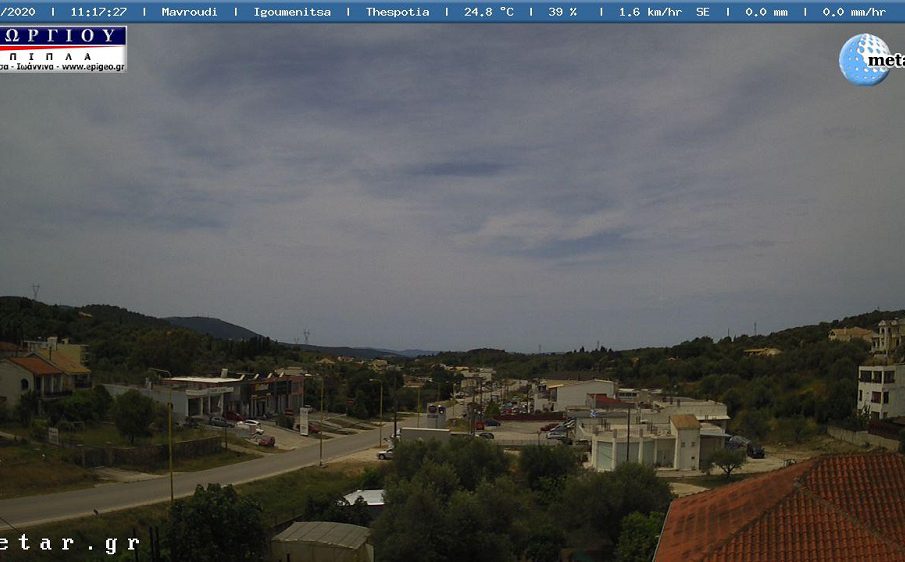Image resolution: width=905 pixels, height=562 pixels.
Task: Click the small shed with grey roof
Action: coord(322,540)
